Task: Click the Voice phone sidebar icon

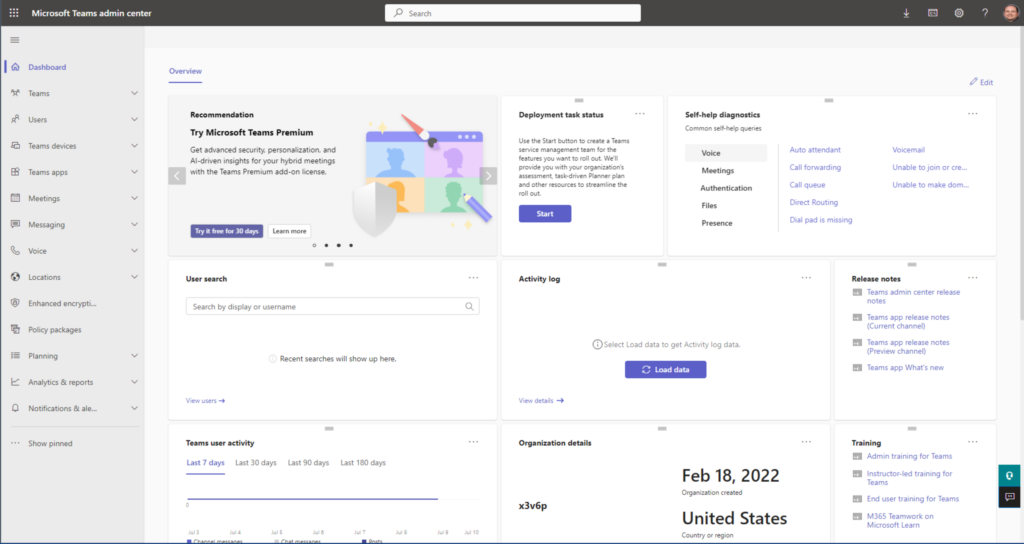Action: point(15,251)
